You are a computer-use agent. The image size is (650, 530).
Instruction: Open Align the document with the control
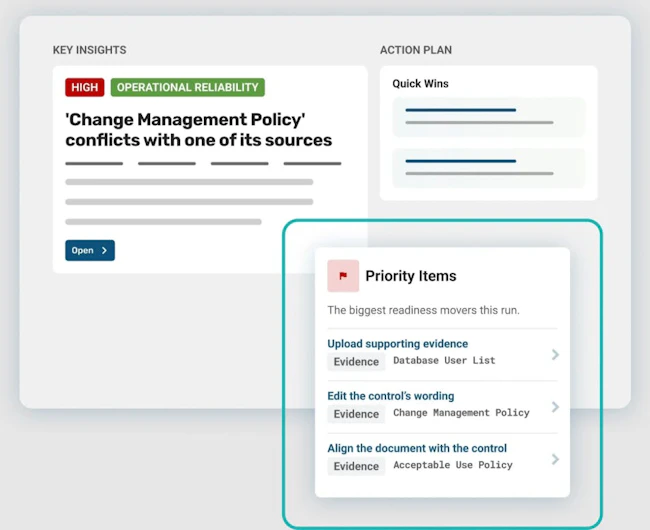[x=417, y=448]
